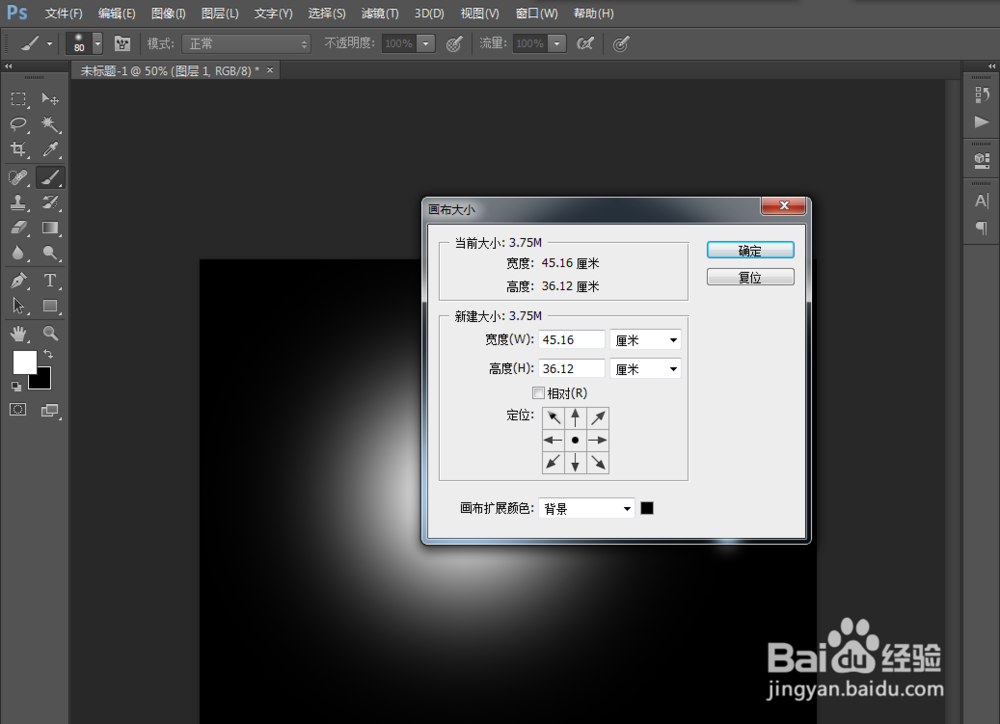
Task: Open the 模式 正常 blend mode dropdown
Action: [246, 43]
